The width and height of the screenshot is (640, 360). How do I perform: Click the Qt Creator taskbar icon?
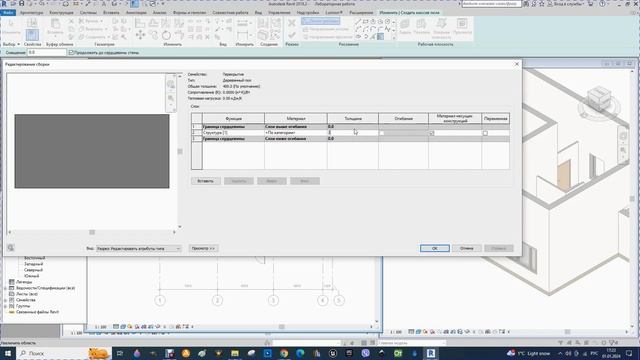tap(398, 353)
